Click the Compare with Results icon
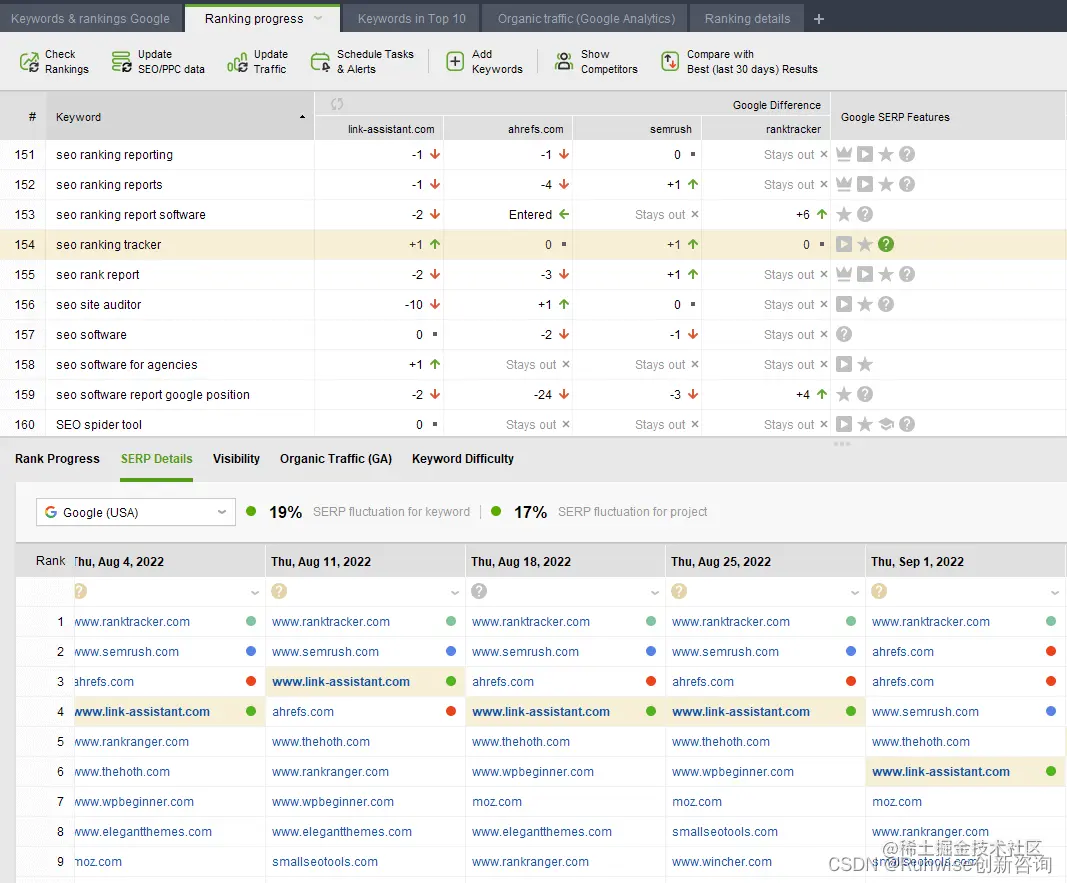The image size is (1067, 883). [670, 62]
